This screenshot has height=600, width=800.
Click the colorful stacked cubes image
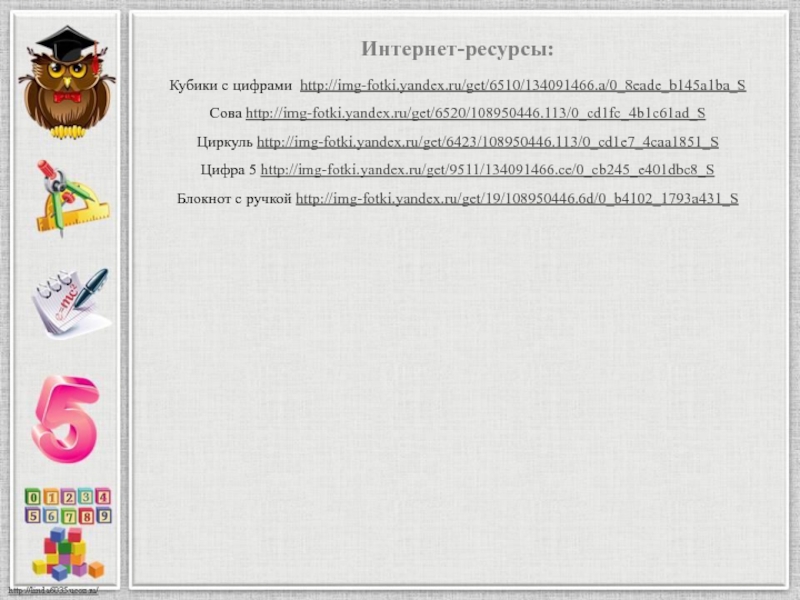67,554
